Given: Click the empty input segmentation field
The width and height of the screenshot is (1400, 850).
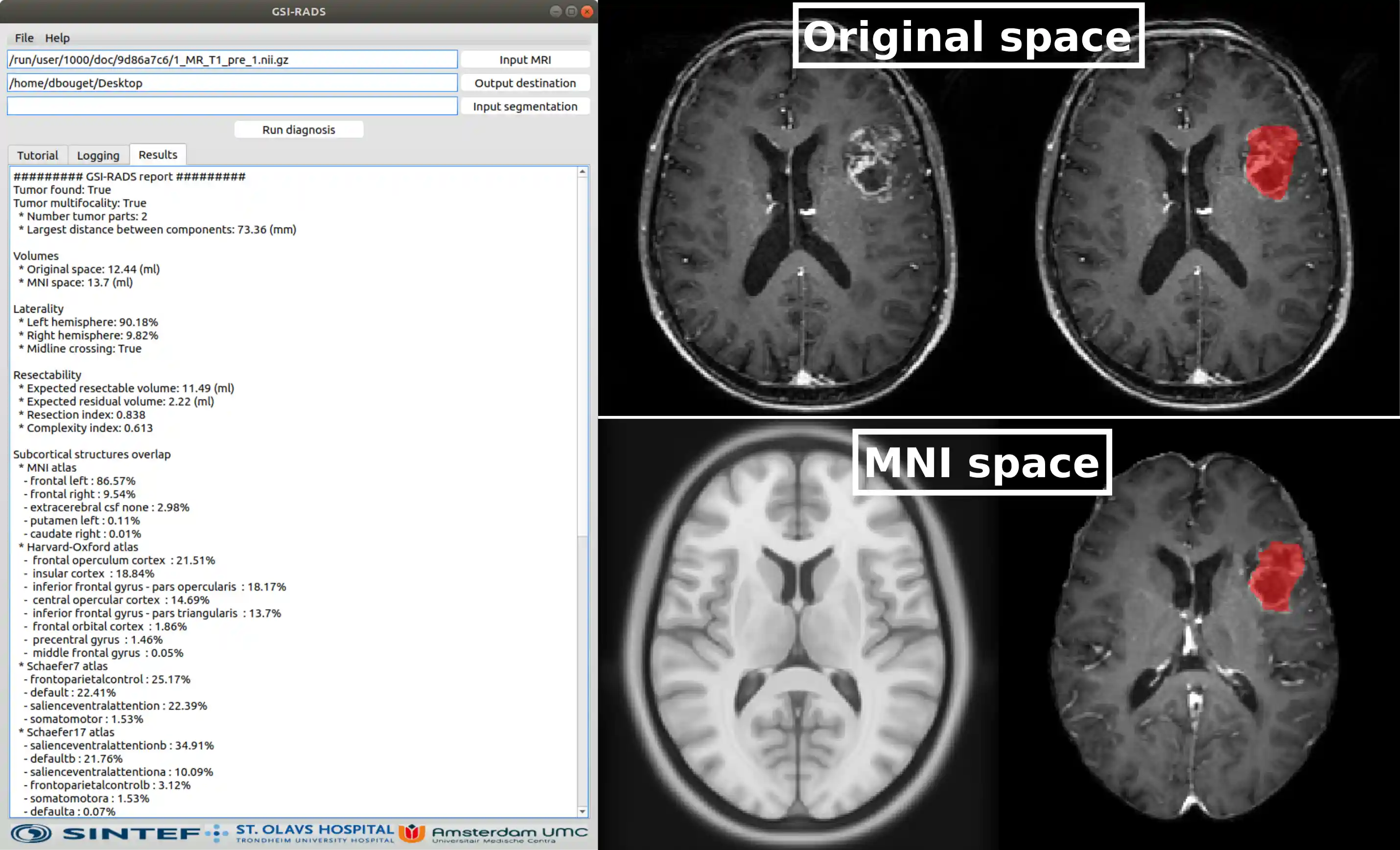Looking at the screenshot, I should tap(232, 106).
